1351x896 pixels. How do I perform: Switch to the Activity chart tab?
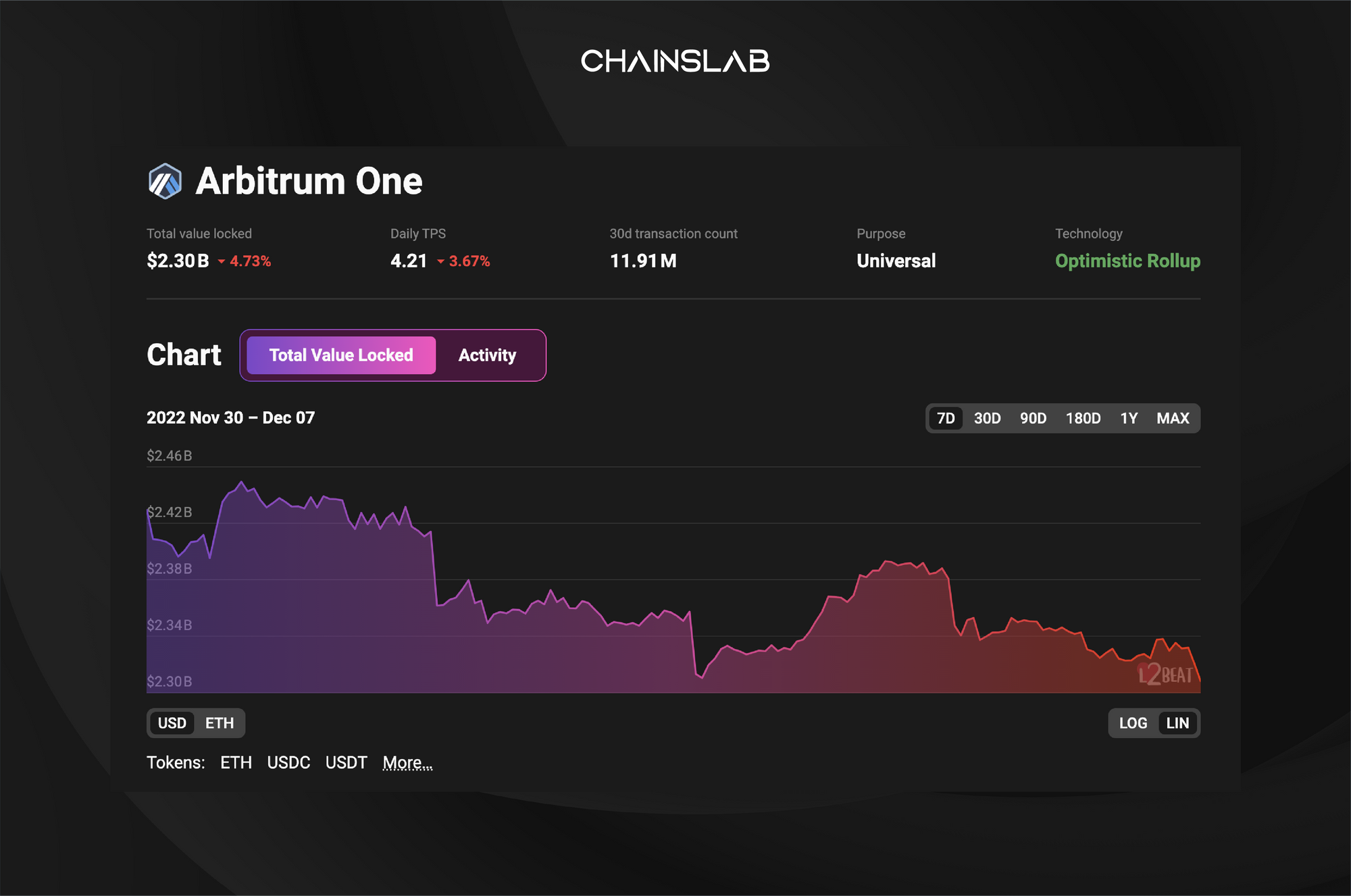click(487, 355)
